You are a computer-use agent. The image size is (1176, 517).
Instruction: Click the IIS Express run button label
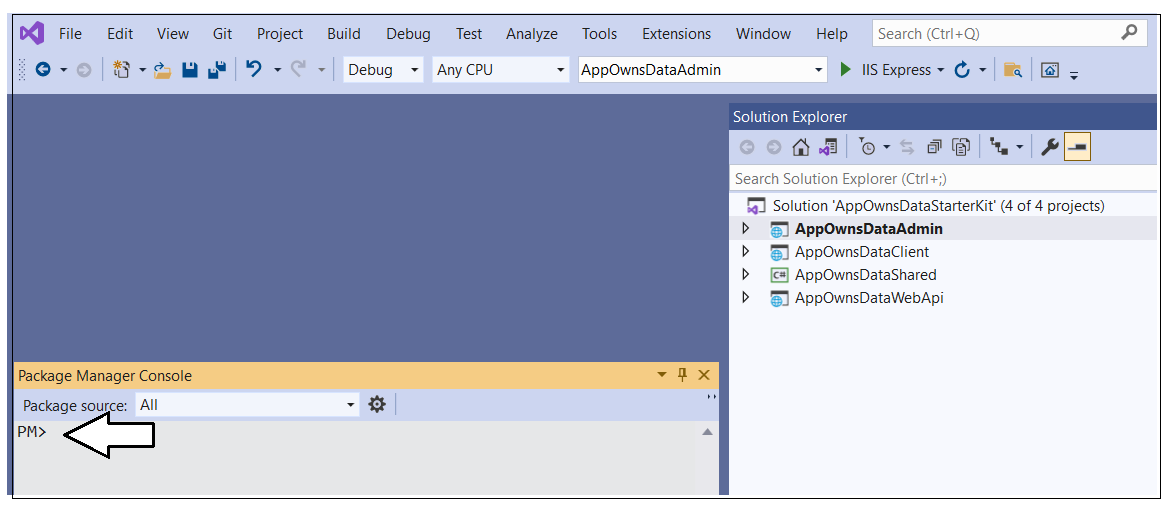(x=896, y=70)
